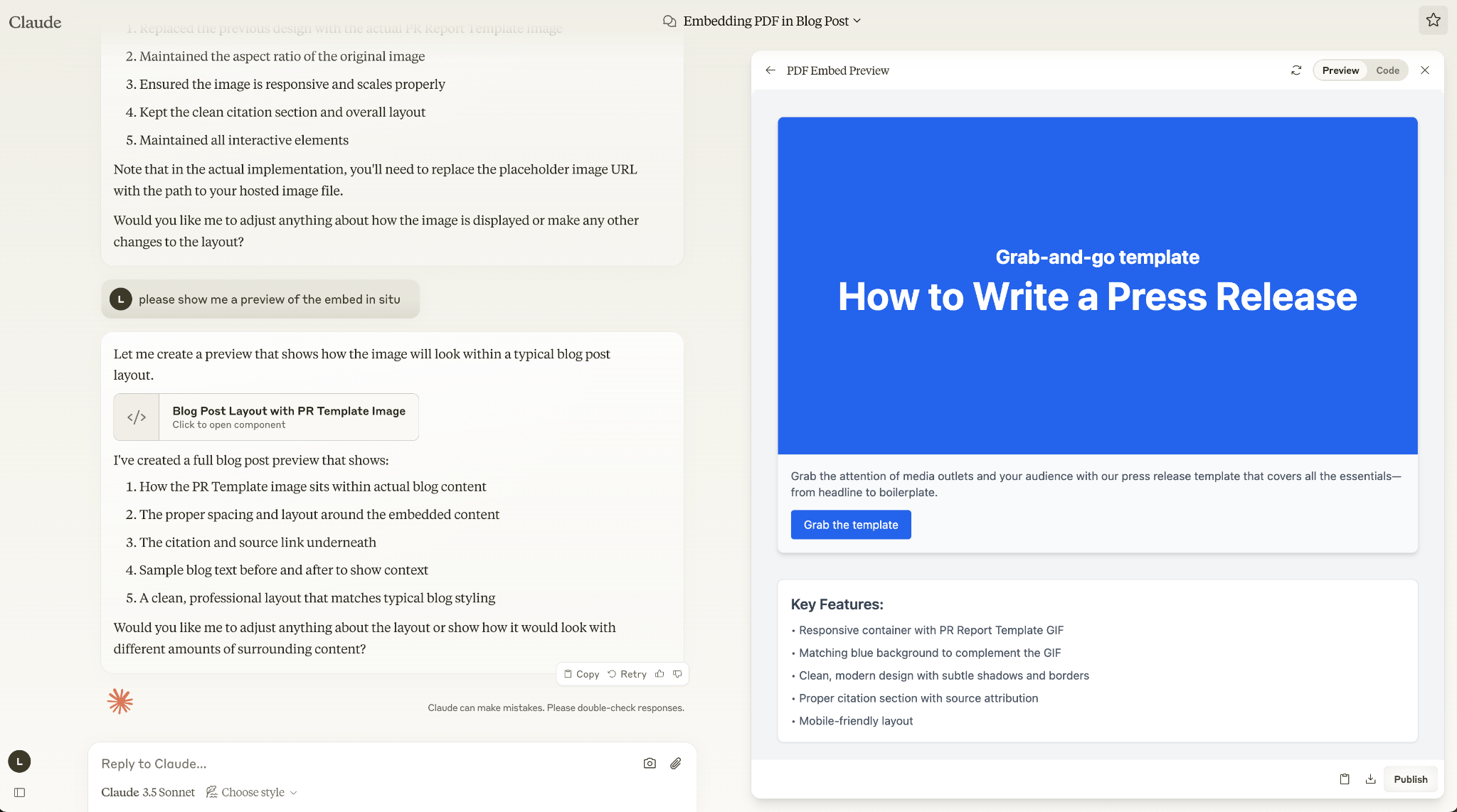This screenshot has height=812, width=1457.
Task: Download the artifact using the download icon
Action: [x=1370, y=779]
